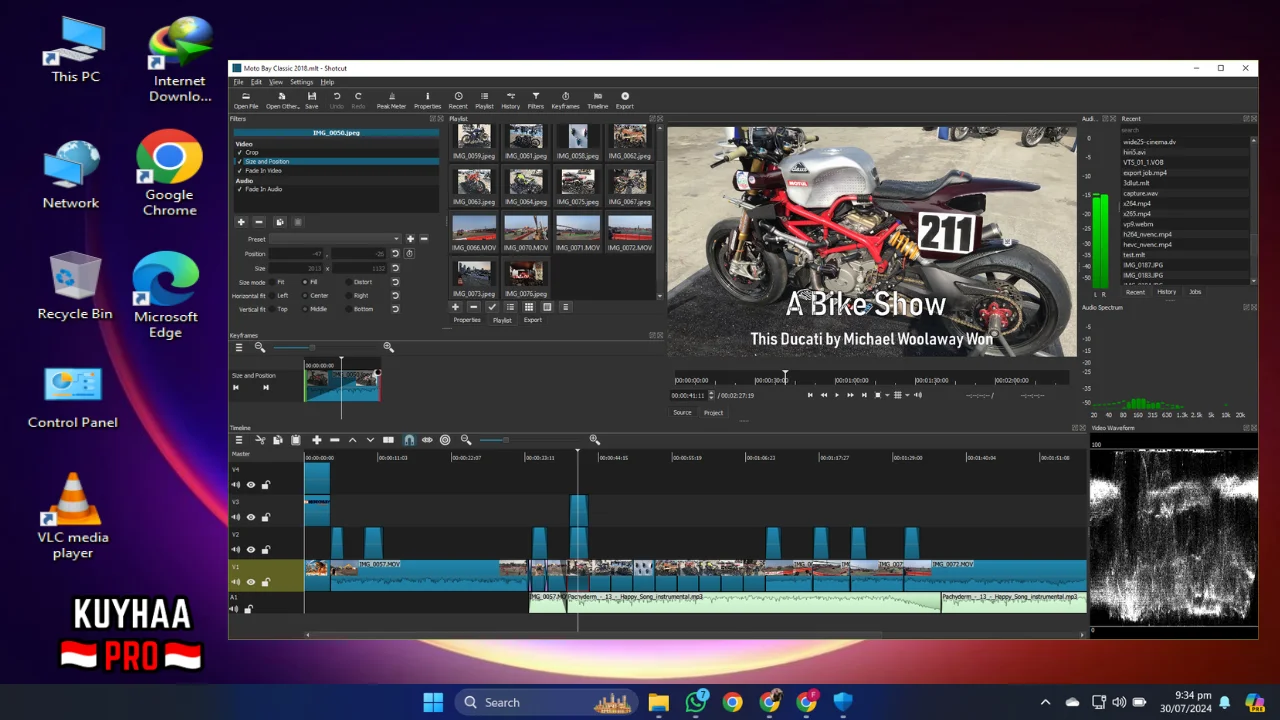Click the Open File toolbar icon
Viewport: 1280px width, 720px height.
coord(246,100)
